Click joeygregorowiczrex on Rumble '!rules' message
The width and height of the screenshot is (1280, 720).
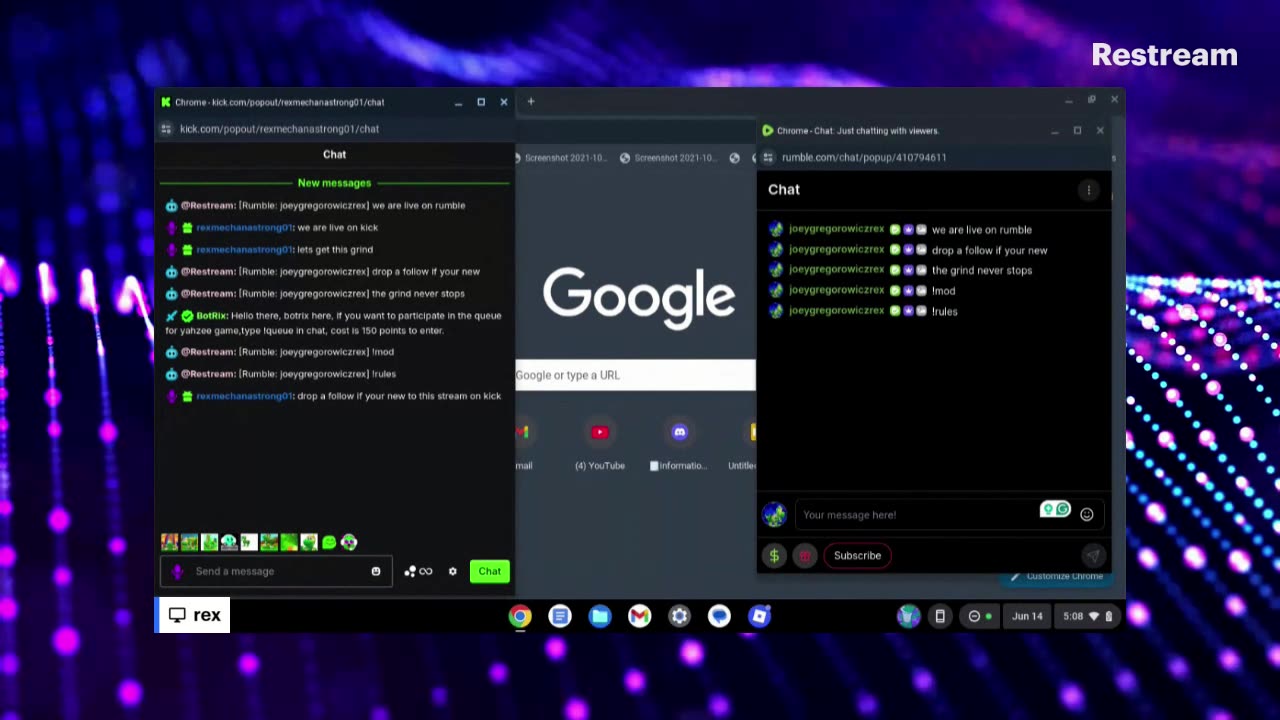click(x=836, y=311)
